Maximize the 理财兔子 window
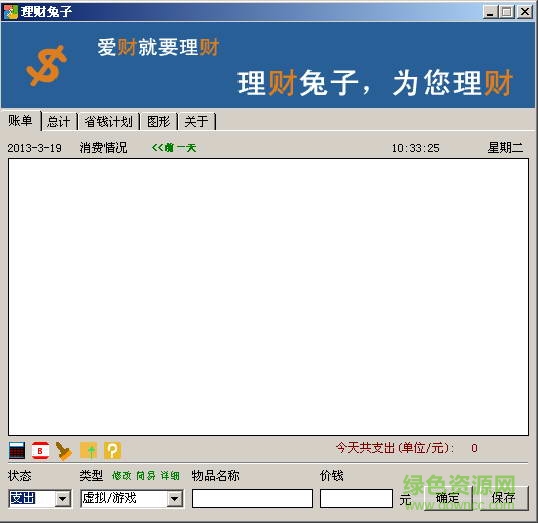538x524 pixels. pos(507,12)
